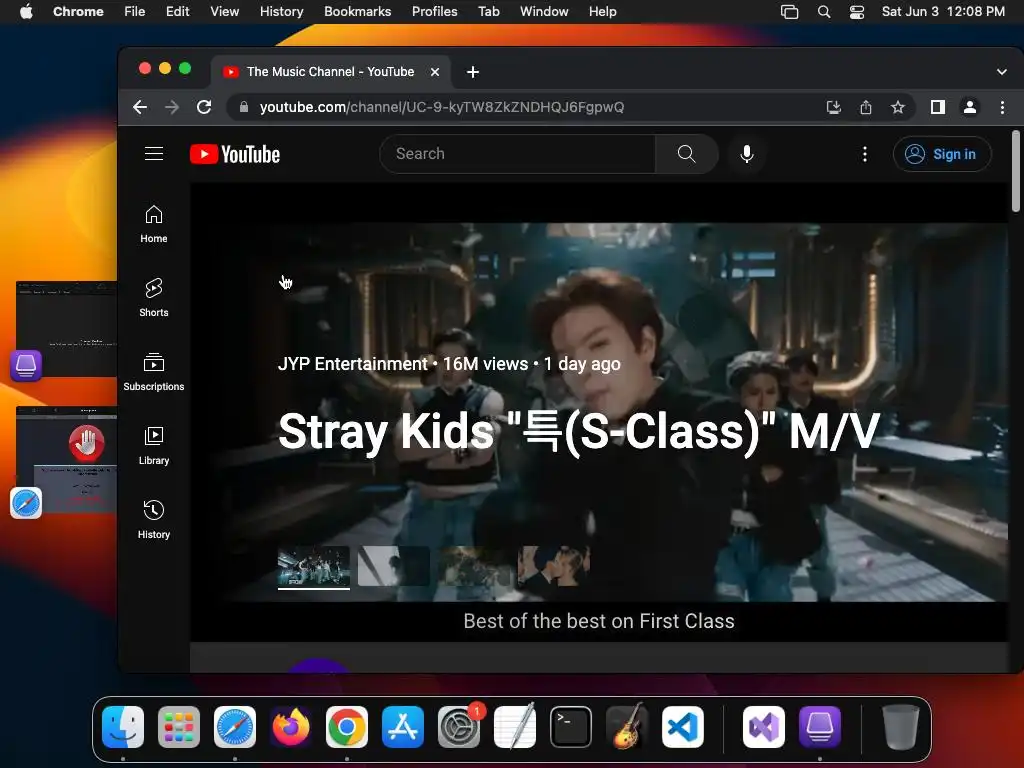Share this page icon
Viewport: 1024px width, 768px height.
865,107
